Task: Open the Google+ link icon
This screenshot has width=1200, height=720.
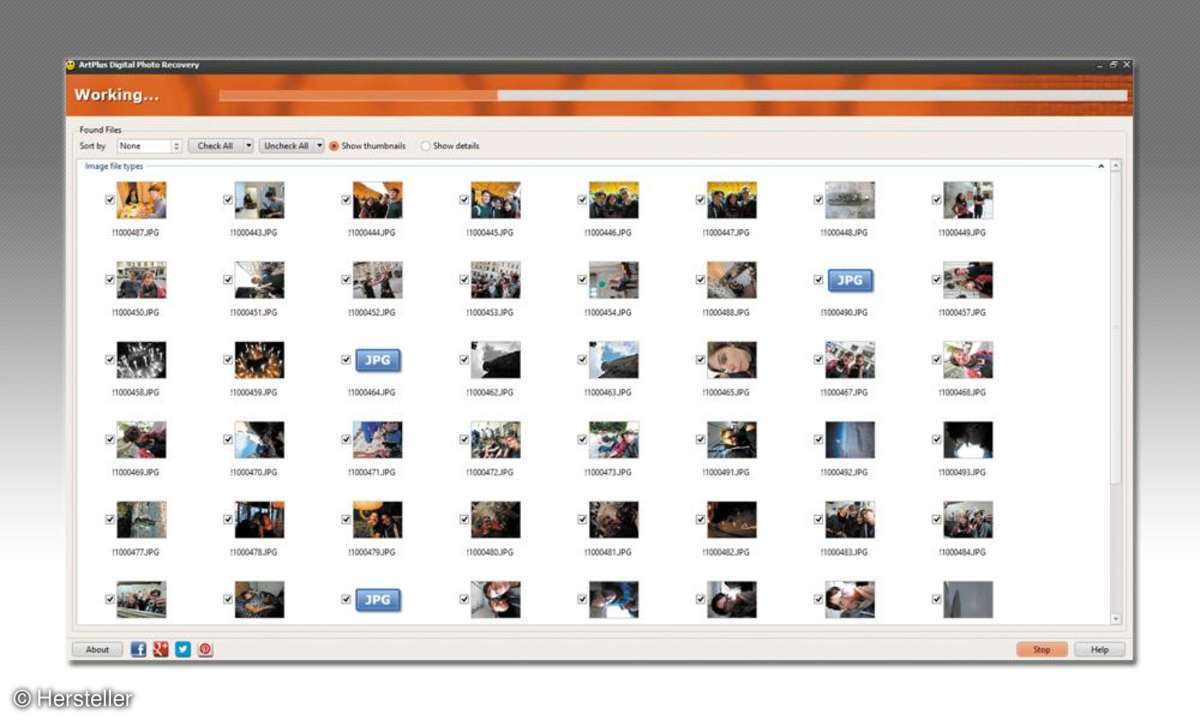Action: [x=160, y=649]
